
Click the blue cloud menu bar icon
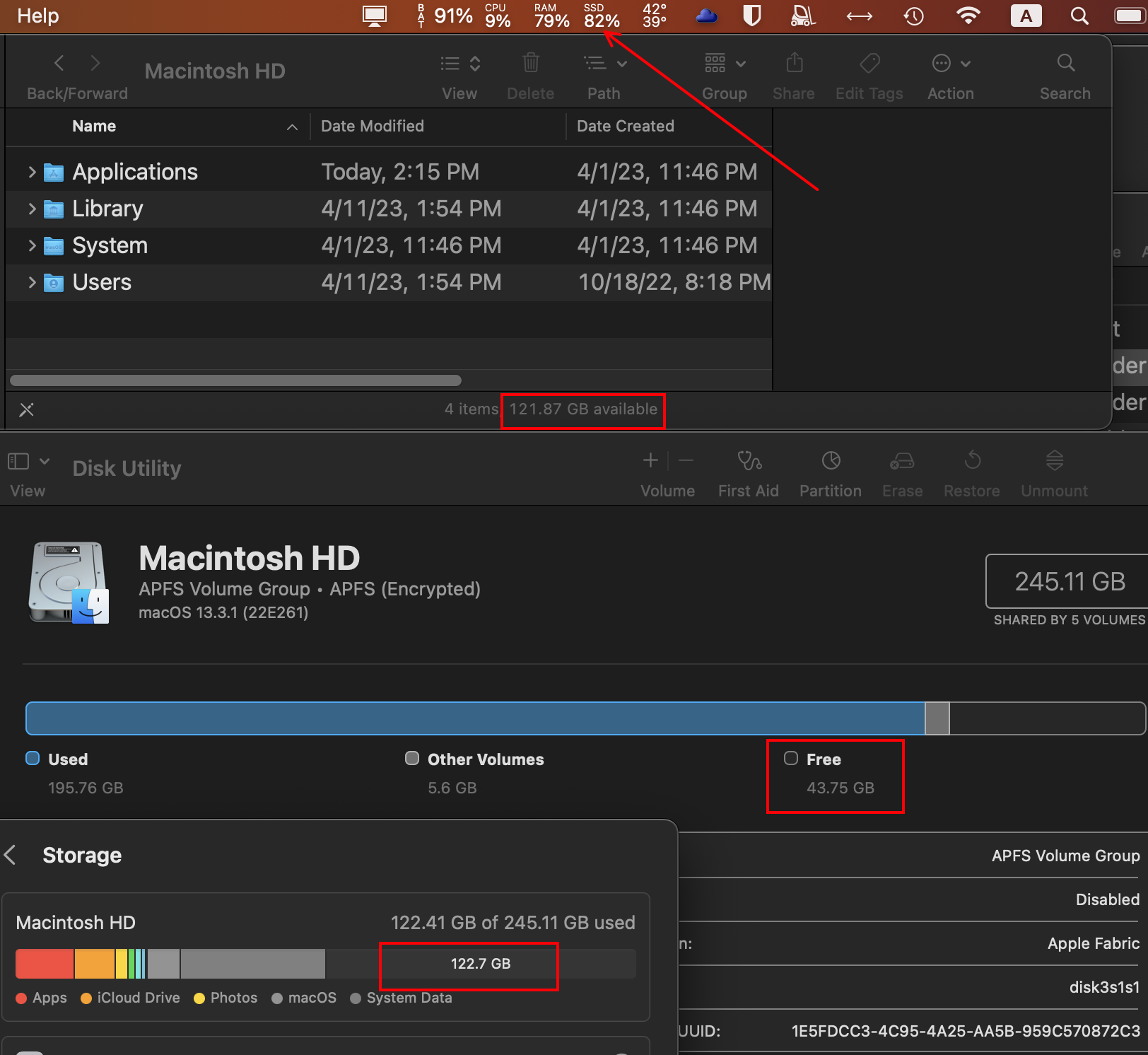pos(707,16)
